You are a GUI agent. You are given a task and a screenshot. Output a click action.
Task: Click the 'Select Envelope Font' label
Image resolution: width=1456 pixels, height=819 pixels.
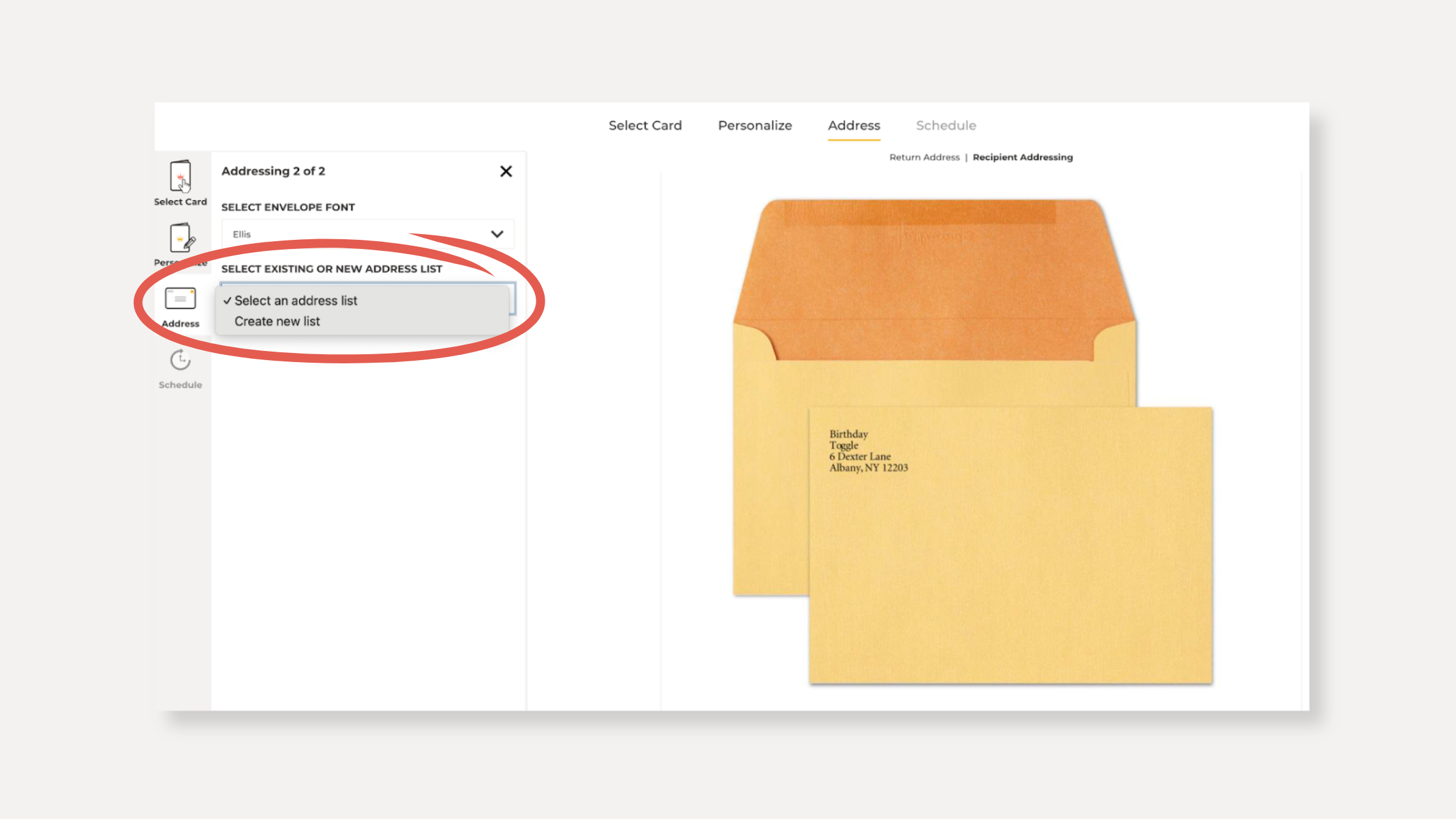pos(288,207)
